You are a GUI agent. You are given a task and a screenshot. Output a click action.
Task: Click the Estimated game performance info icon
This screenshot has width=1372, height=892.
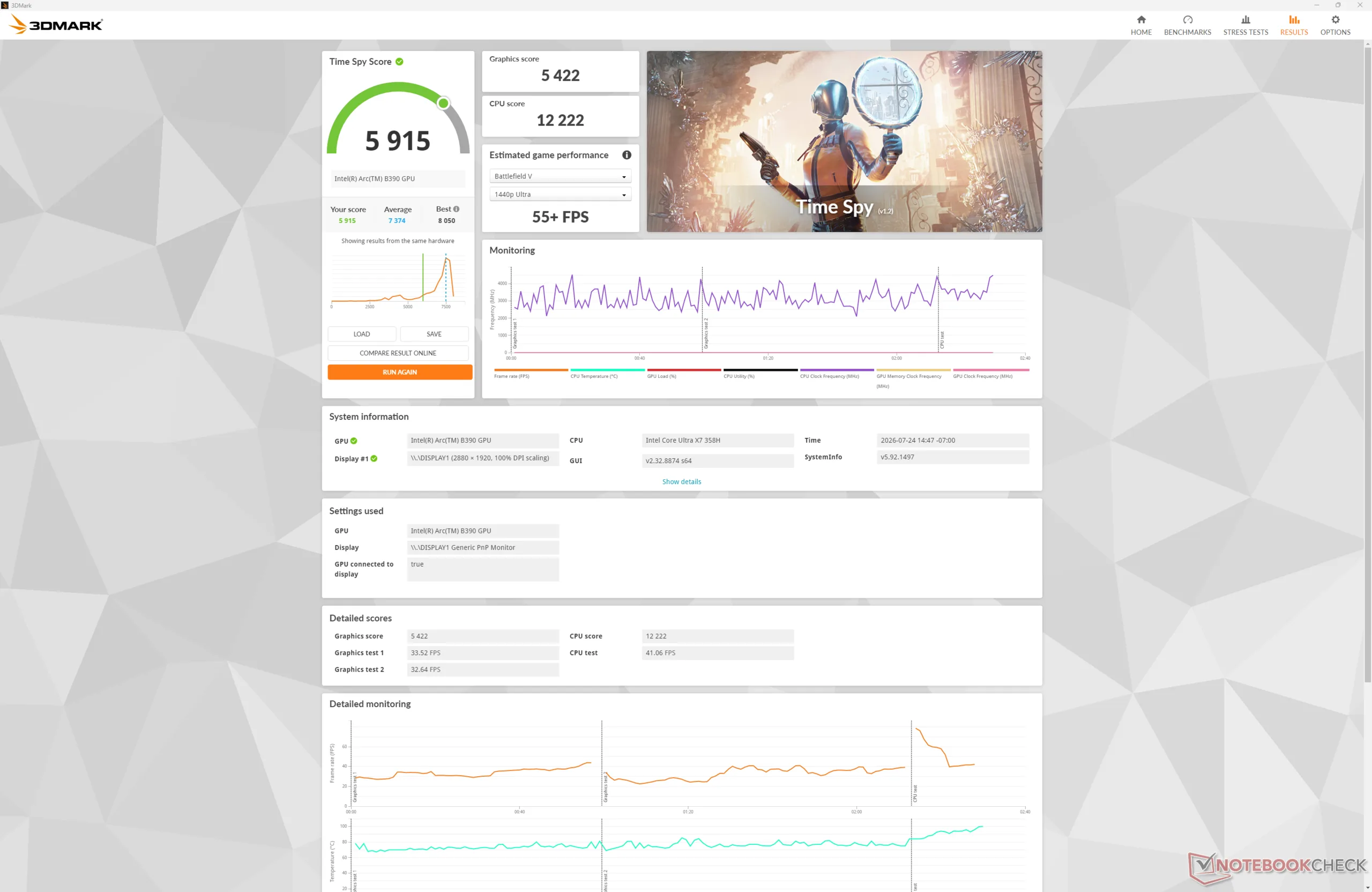(627, 155)
